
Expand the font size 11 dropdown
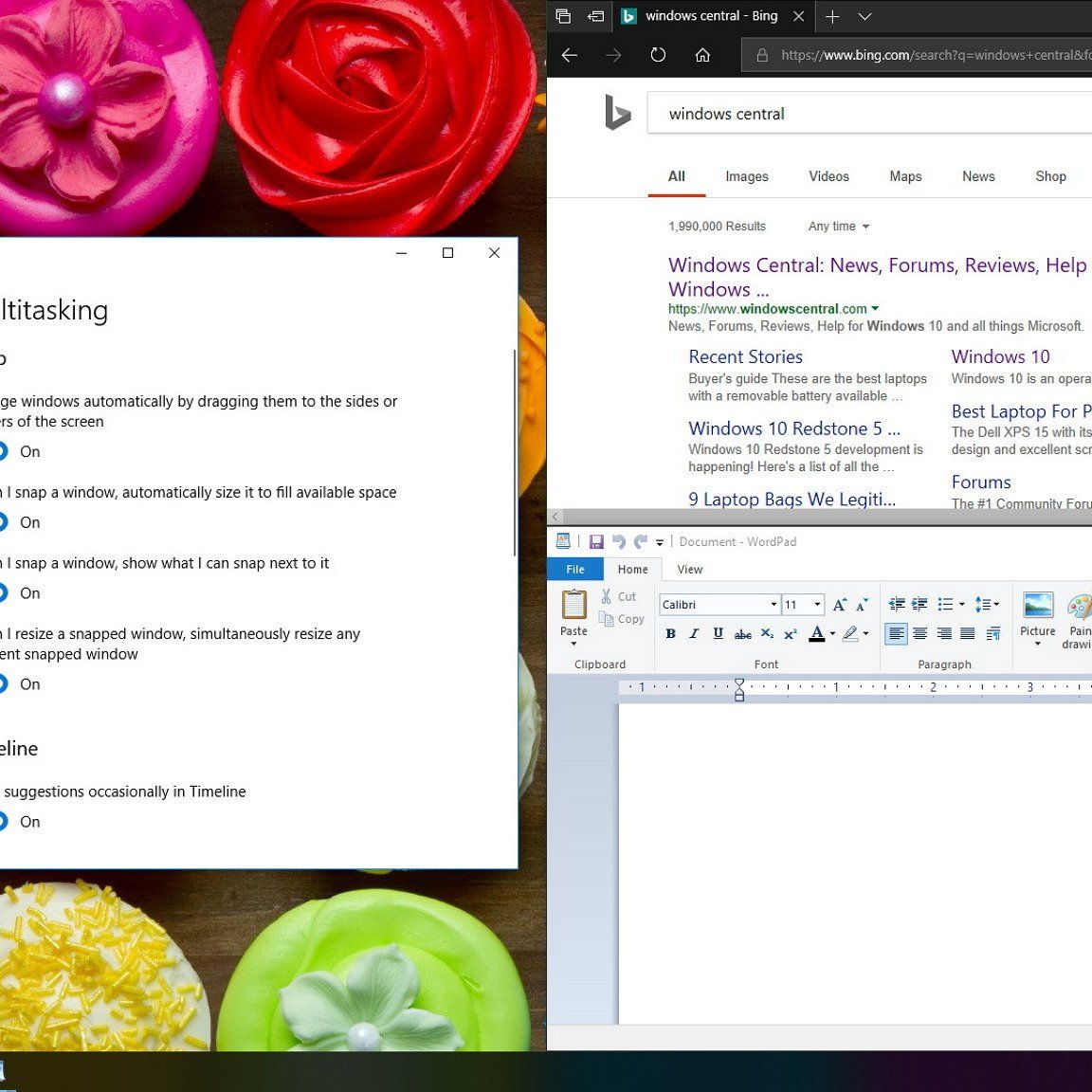coord(817,605)
